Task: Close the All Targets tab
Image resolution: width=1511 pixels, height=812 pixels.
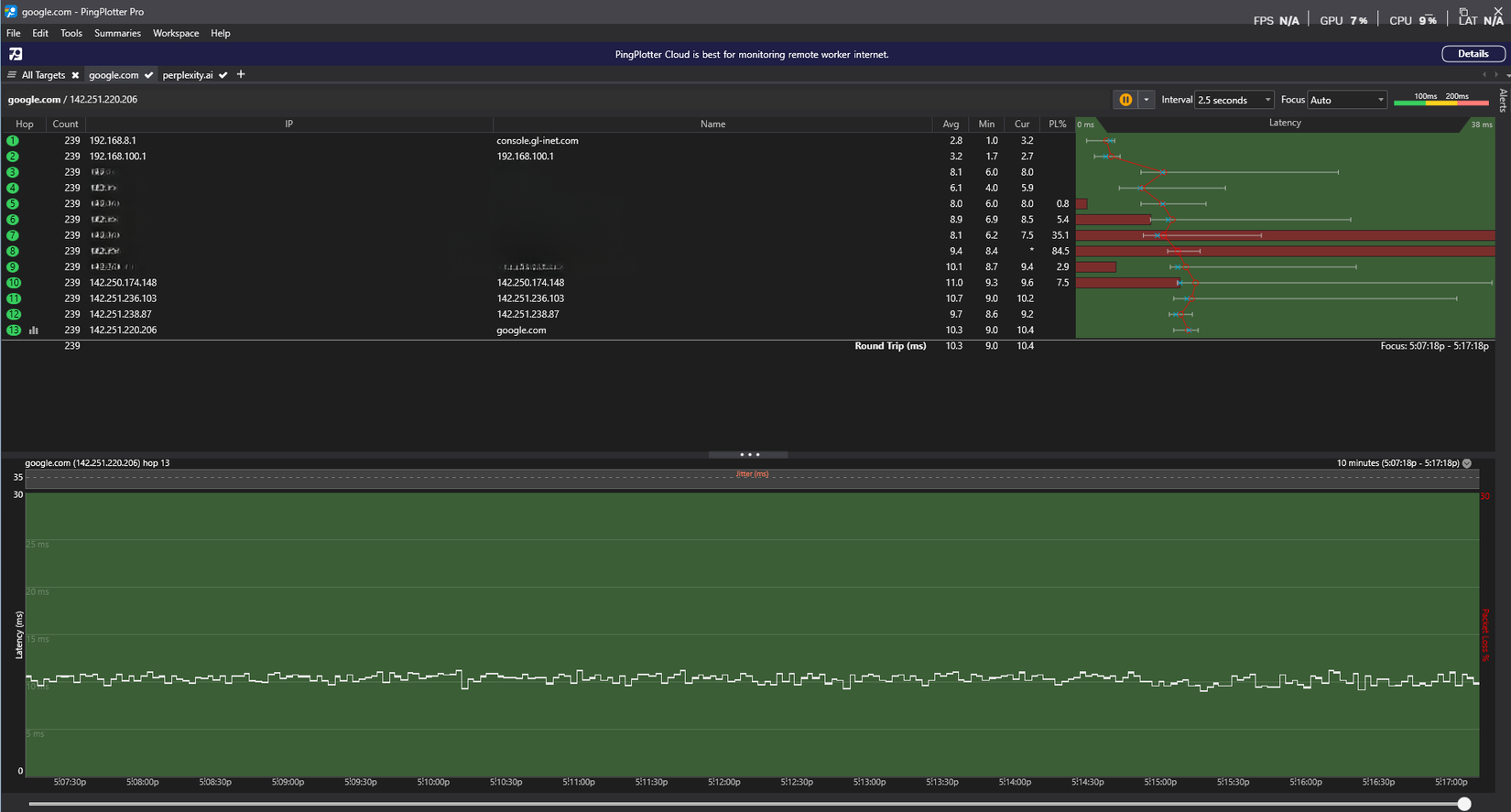Action: tap(75, 75)
